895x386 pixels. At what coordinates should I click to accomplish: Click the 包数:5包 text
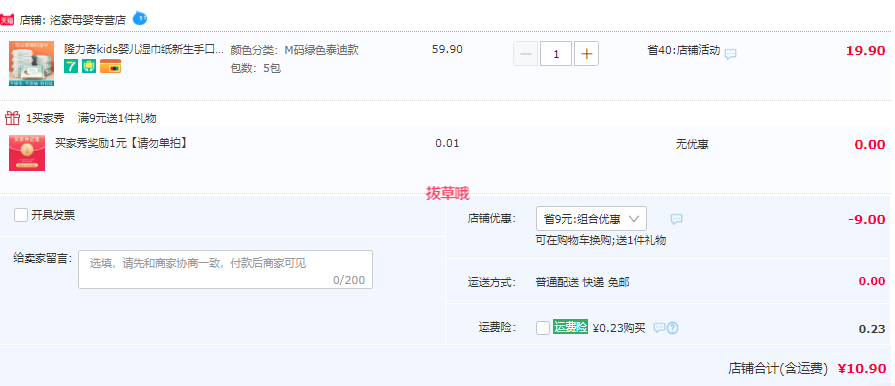[x=256, y=69]
